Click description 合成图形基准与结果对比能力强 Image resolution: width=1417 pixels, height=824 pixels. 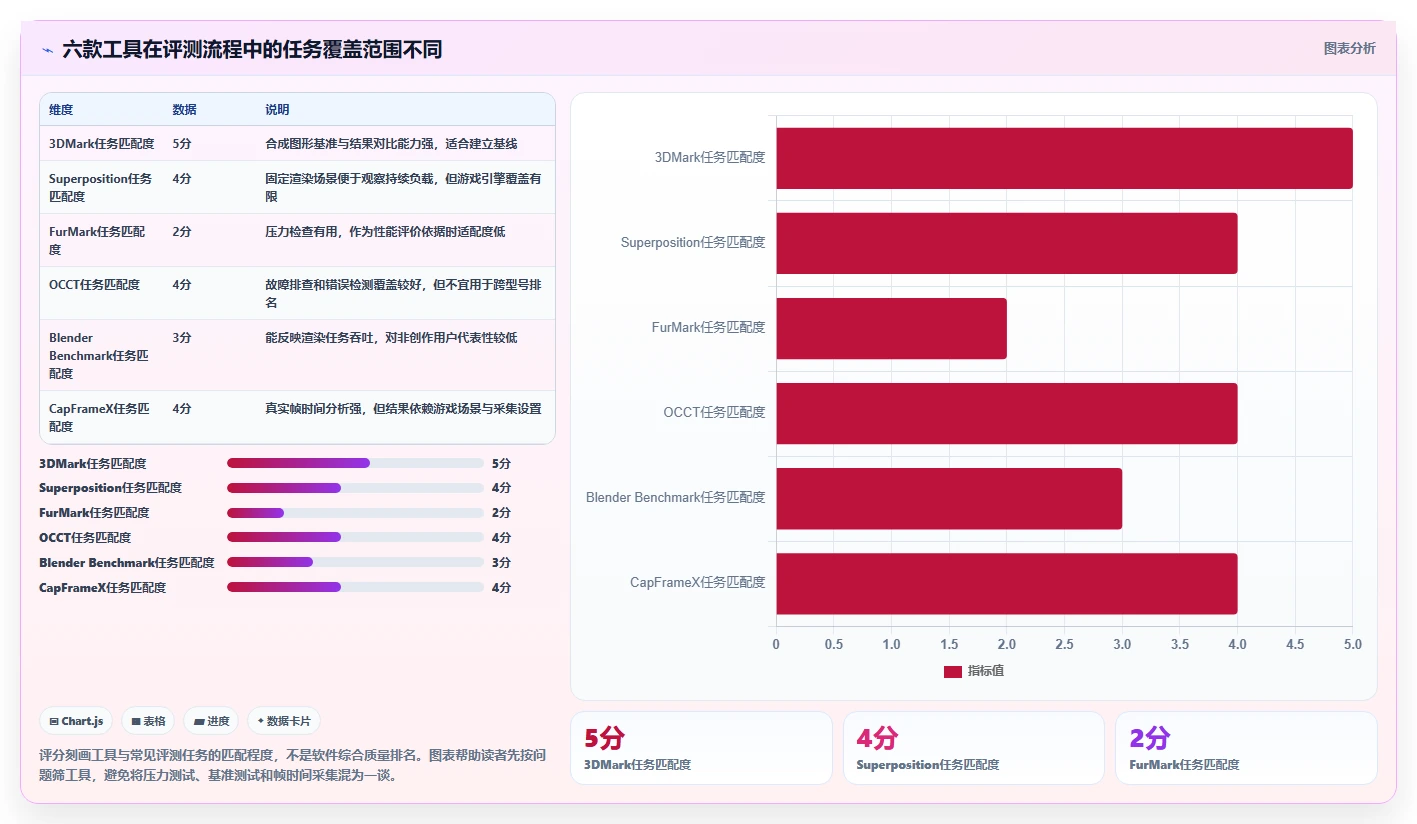click(391, 144)
